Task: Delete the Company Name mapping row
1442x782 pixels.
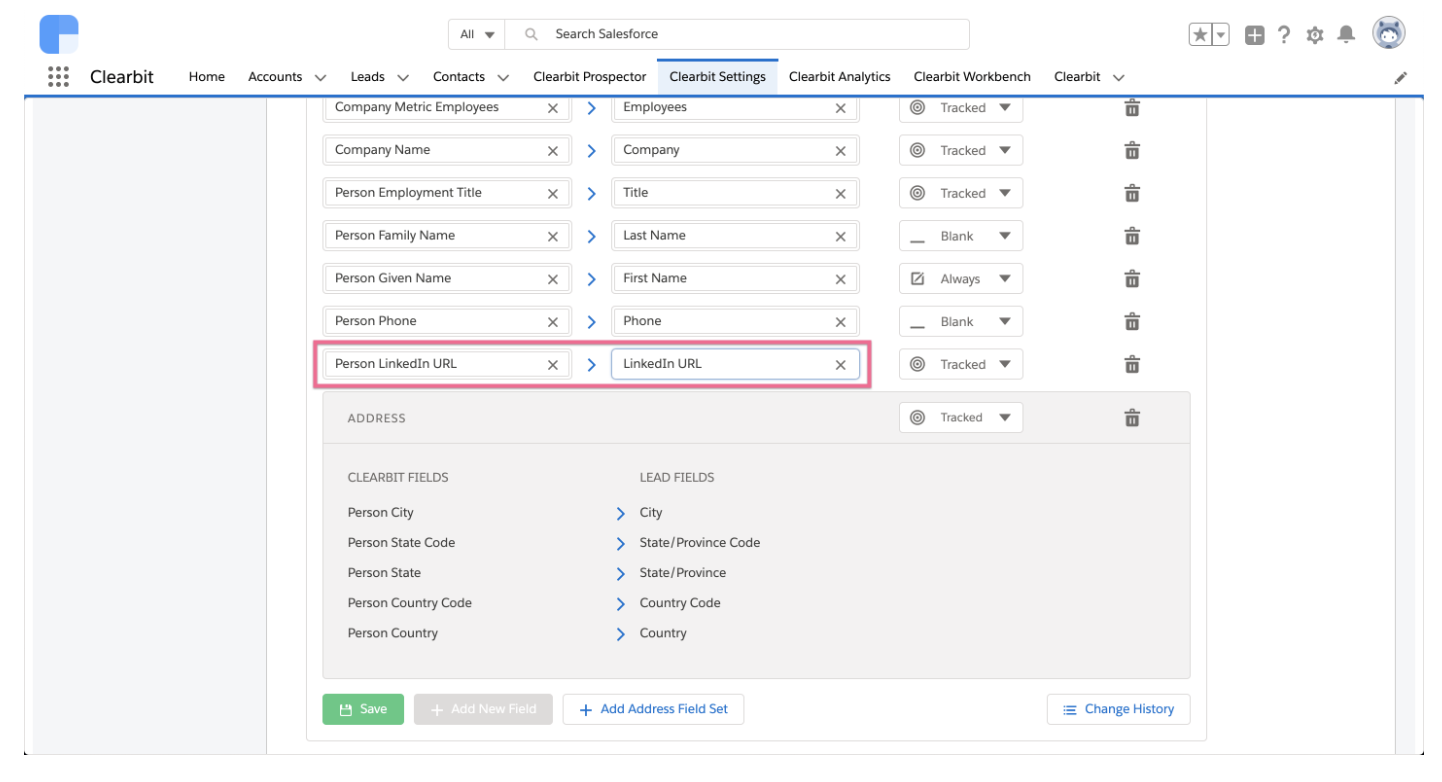Action: tap(1132, 150)
